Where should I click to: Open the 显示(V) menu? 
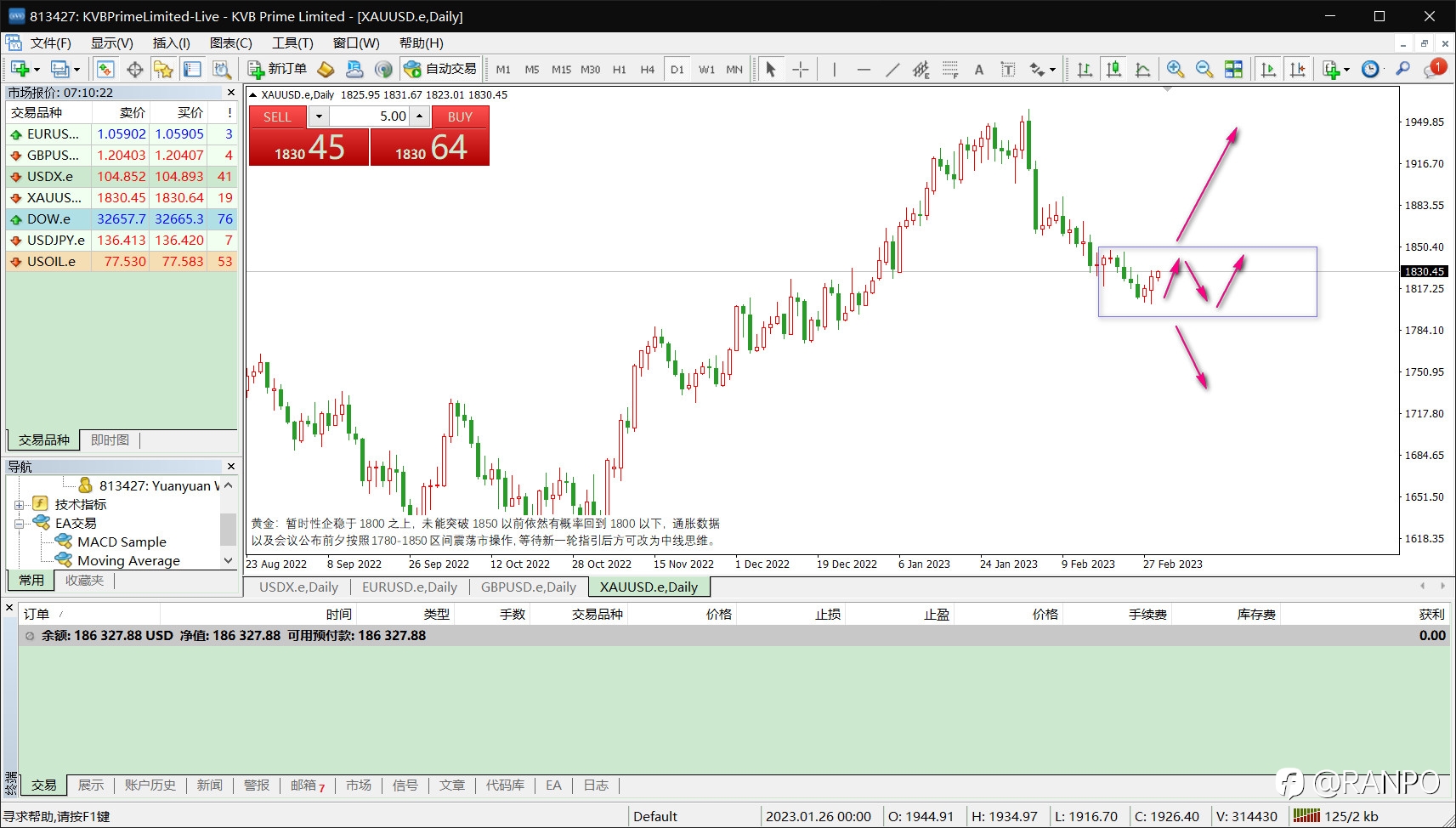[111, 43]
